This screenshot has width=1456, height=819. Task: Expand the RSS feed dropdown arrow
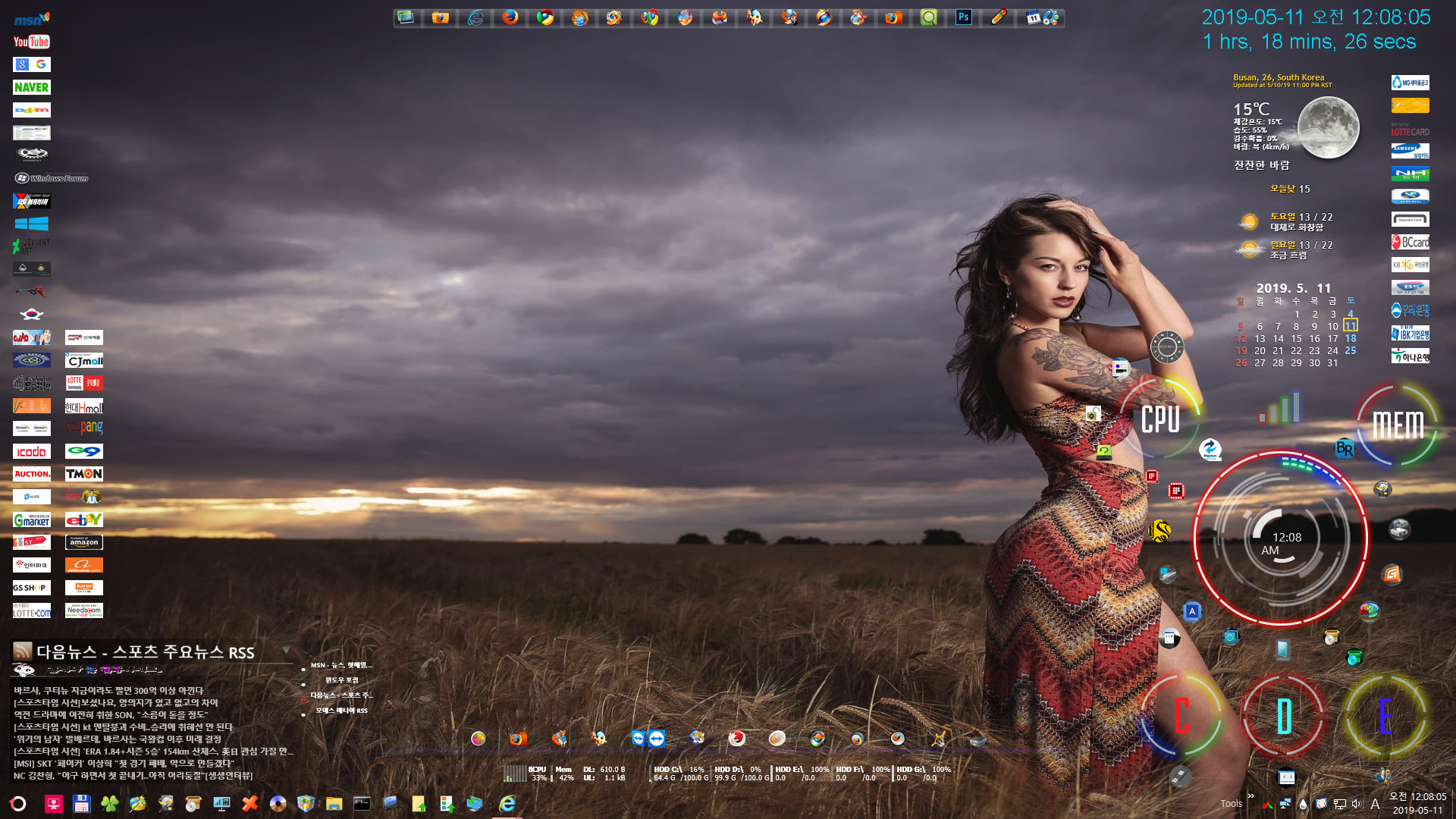pos(286,651)
